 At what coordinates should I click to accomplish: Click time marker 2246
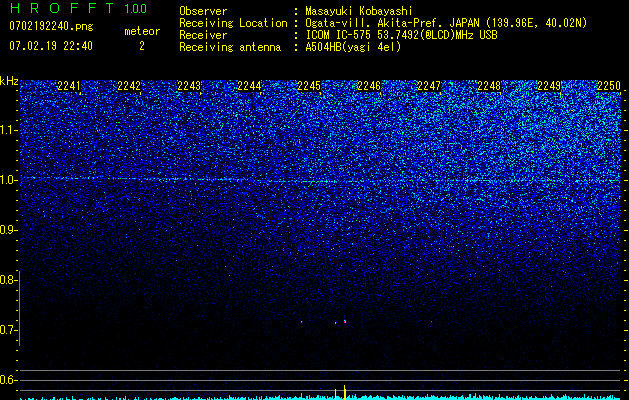point(369,86)
